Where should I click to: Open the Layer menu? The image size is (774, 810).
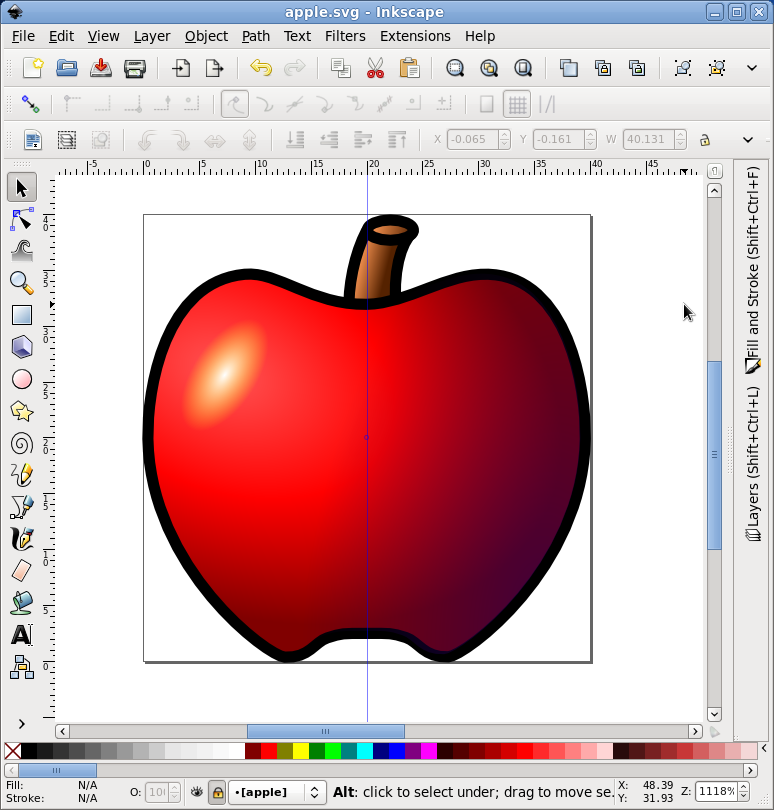coord(152,36)
